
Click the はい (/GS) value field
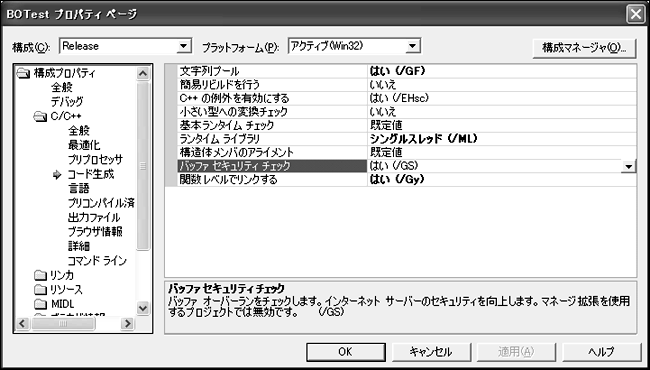pos(495,167)
